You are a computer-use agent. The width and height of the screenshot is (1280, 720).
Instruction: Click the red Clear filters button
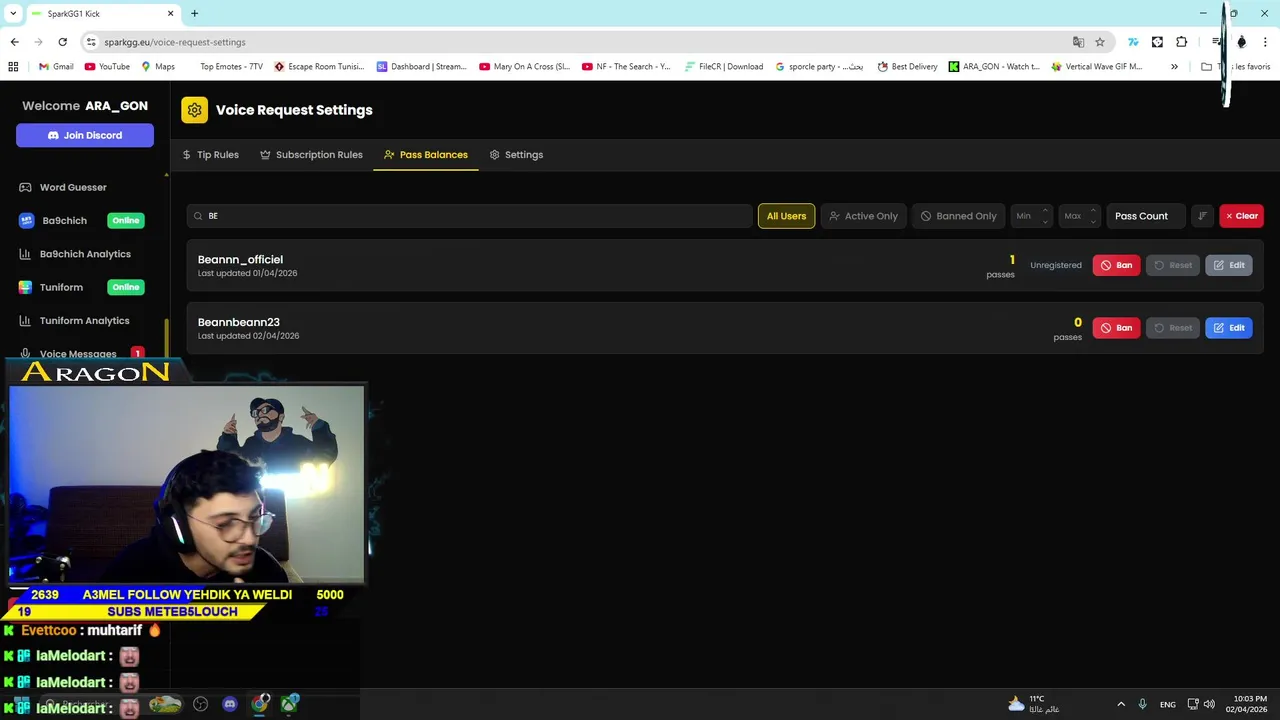click(x=1241, y=216)
